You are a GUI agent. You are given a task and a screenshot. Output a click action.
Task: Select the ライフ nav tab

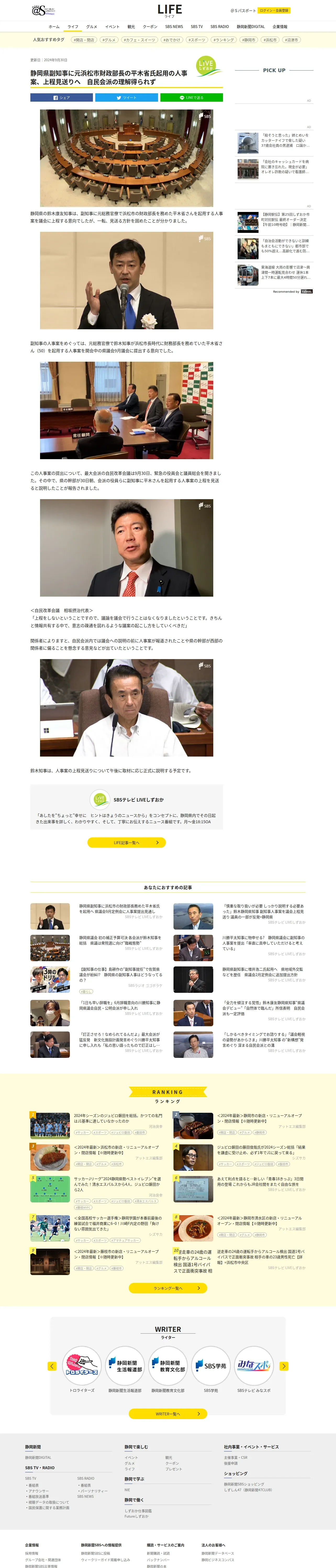click(72, 27)
